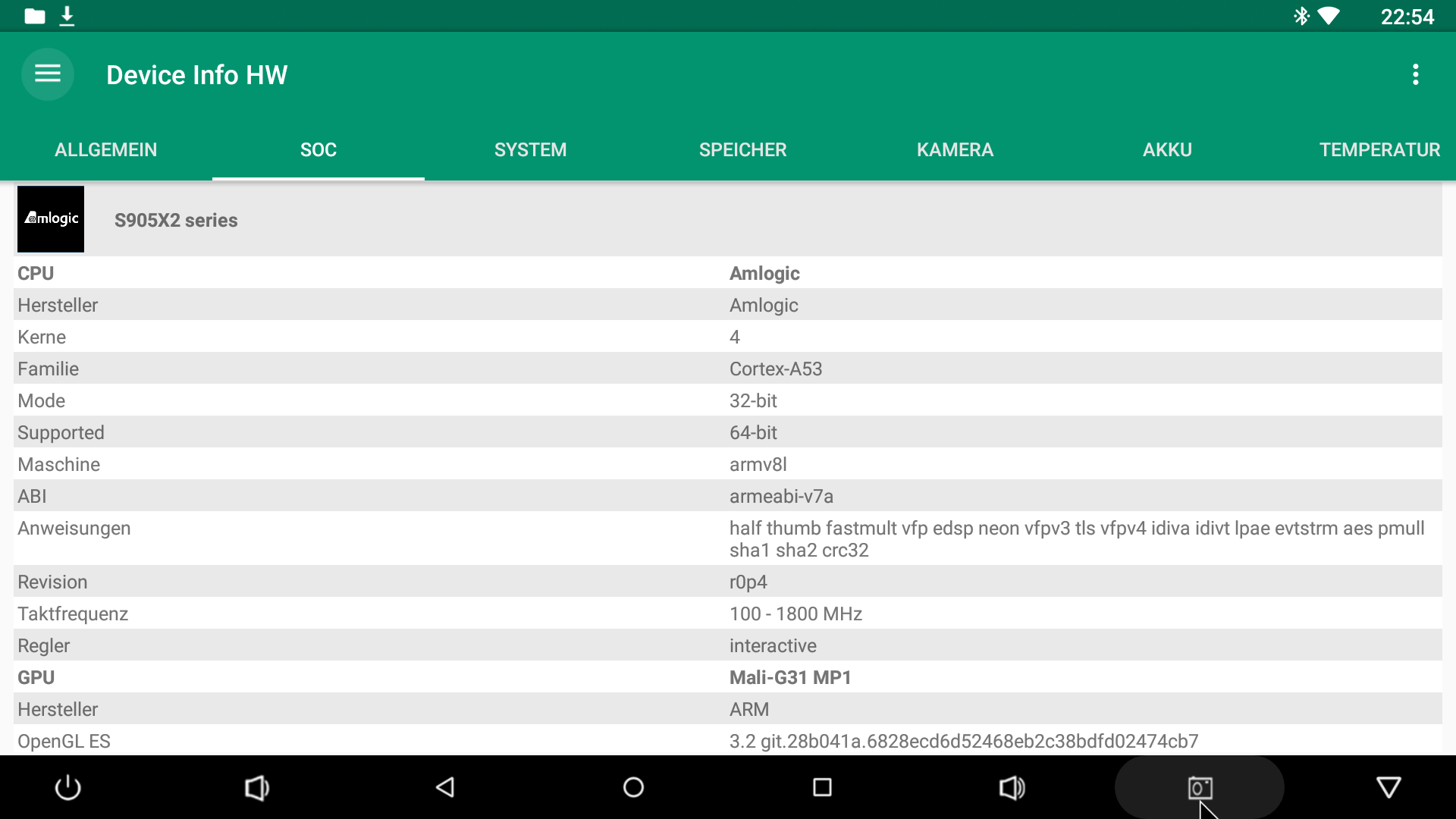The width and height of the screenshot is (1456, 819).
Task: Tap the Revision r0p4 value
Action: coord(748,582)
